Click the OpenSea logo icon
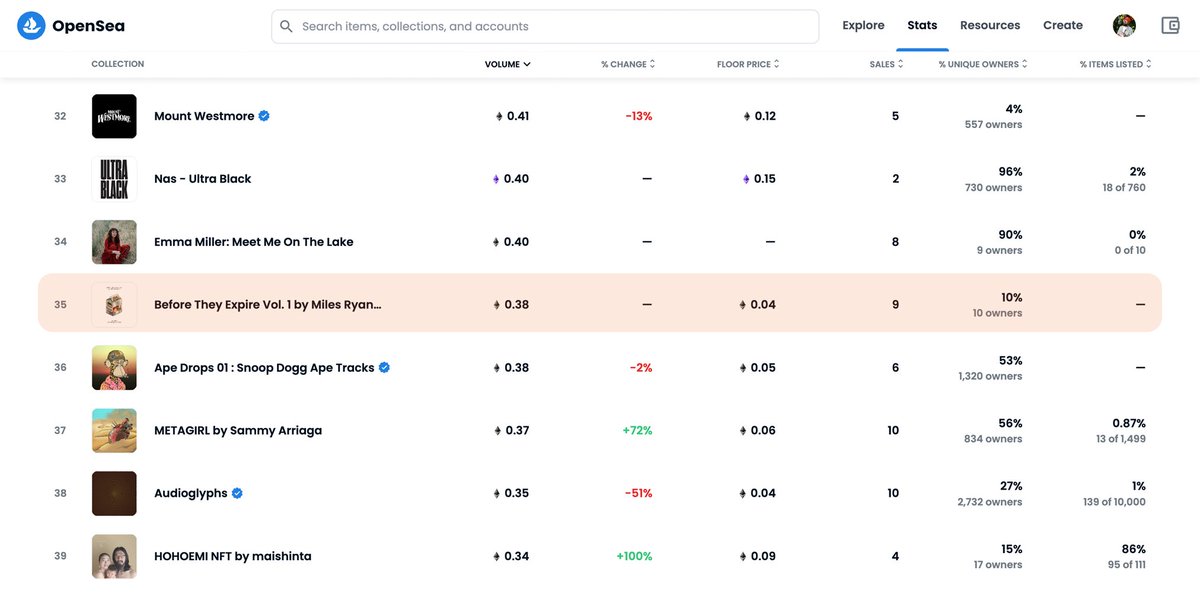1200x600 pixels. [31, 26]
